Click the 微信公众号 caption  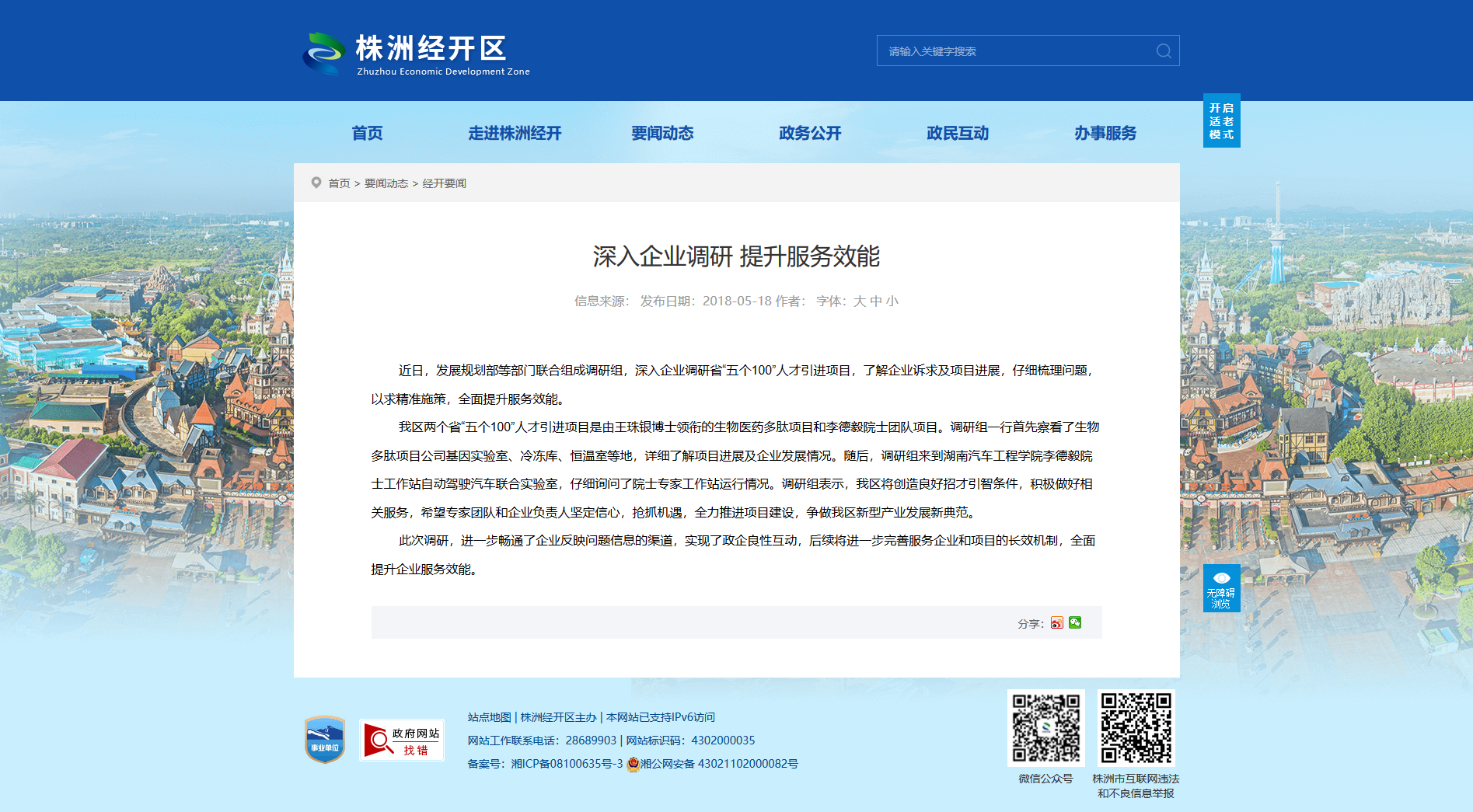pos(1045,779)
